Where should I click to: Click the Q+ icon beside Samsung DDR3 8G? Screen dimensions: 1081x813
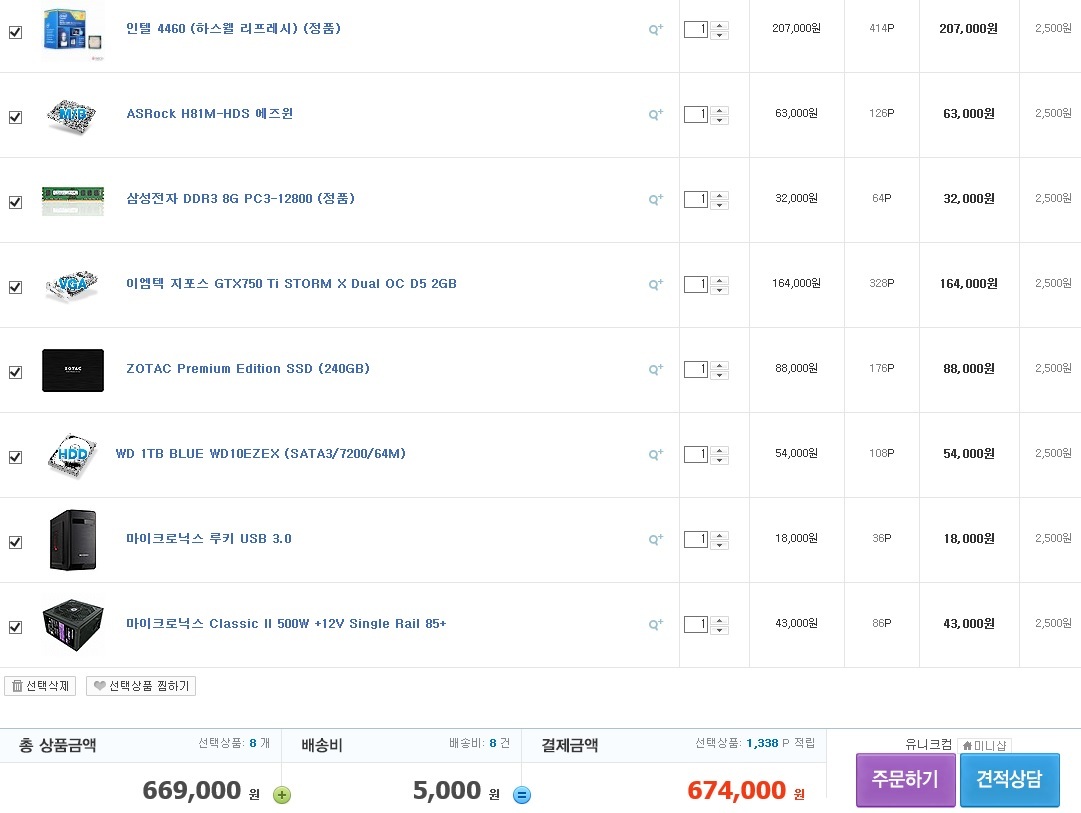(x=656, y=199)
